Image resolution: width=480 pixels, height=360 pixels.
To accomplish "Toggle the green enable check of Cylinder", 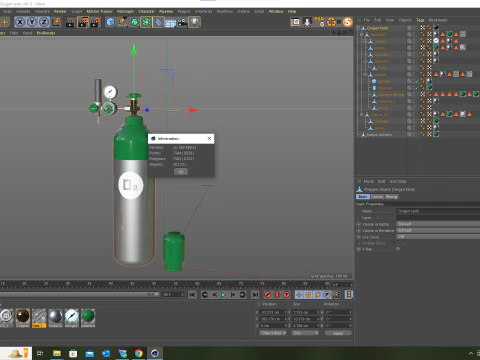I will [x=416, y=88].
